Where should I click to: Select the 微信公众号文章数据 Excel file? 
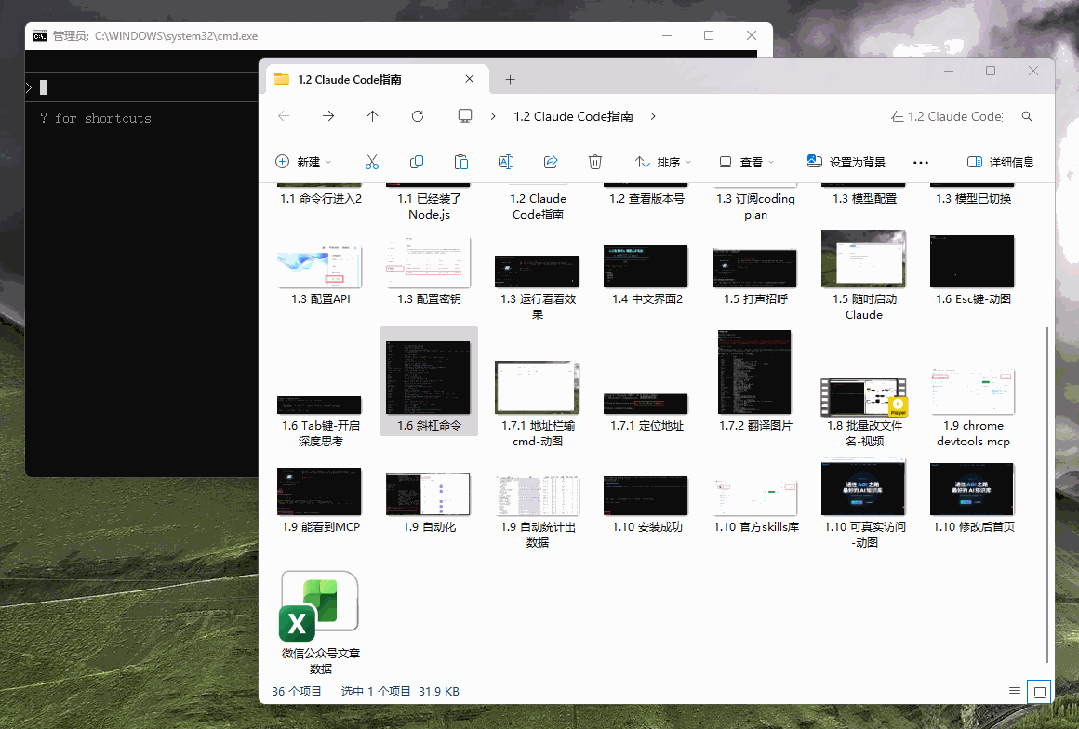coord(320,622)
